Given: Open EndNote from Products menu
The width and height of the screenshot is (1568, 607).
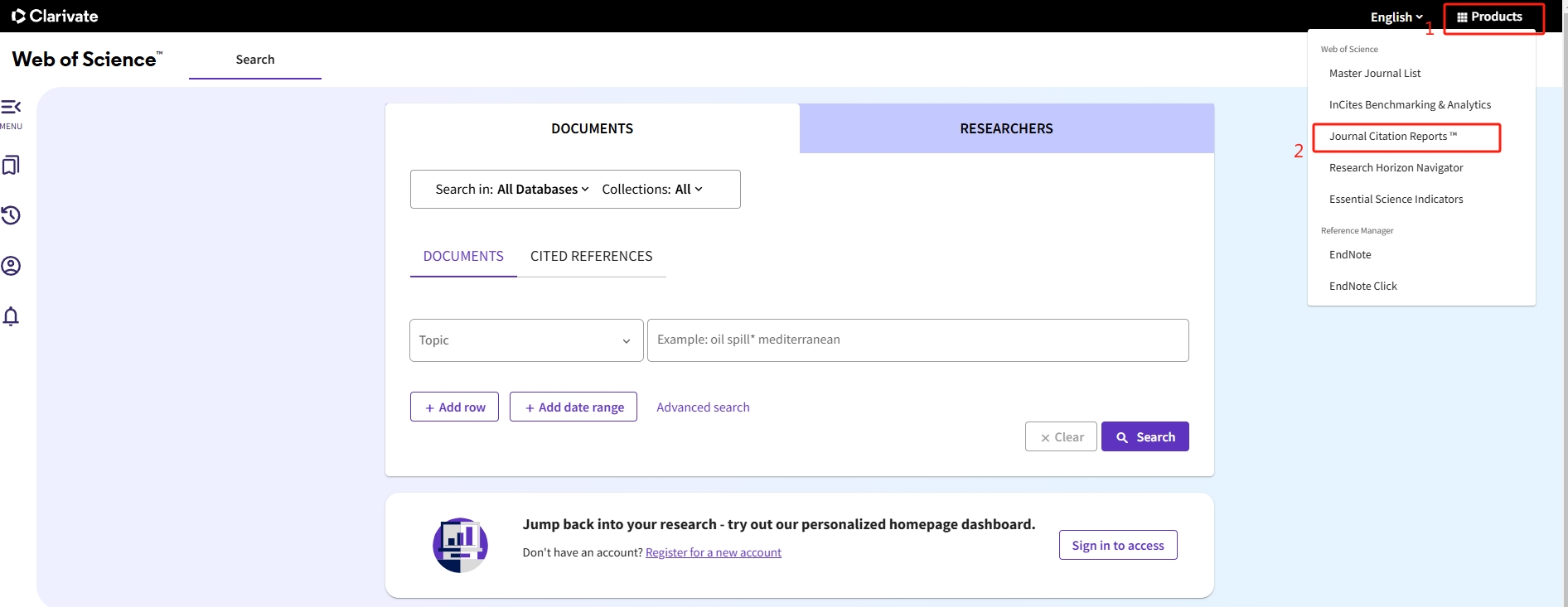Looking at the screenshot, I should pyautogui.click(x=1350, y=254).
